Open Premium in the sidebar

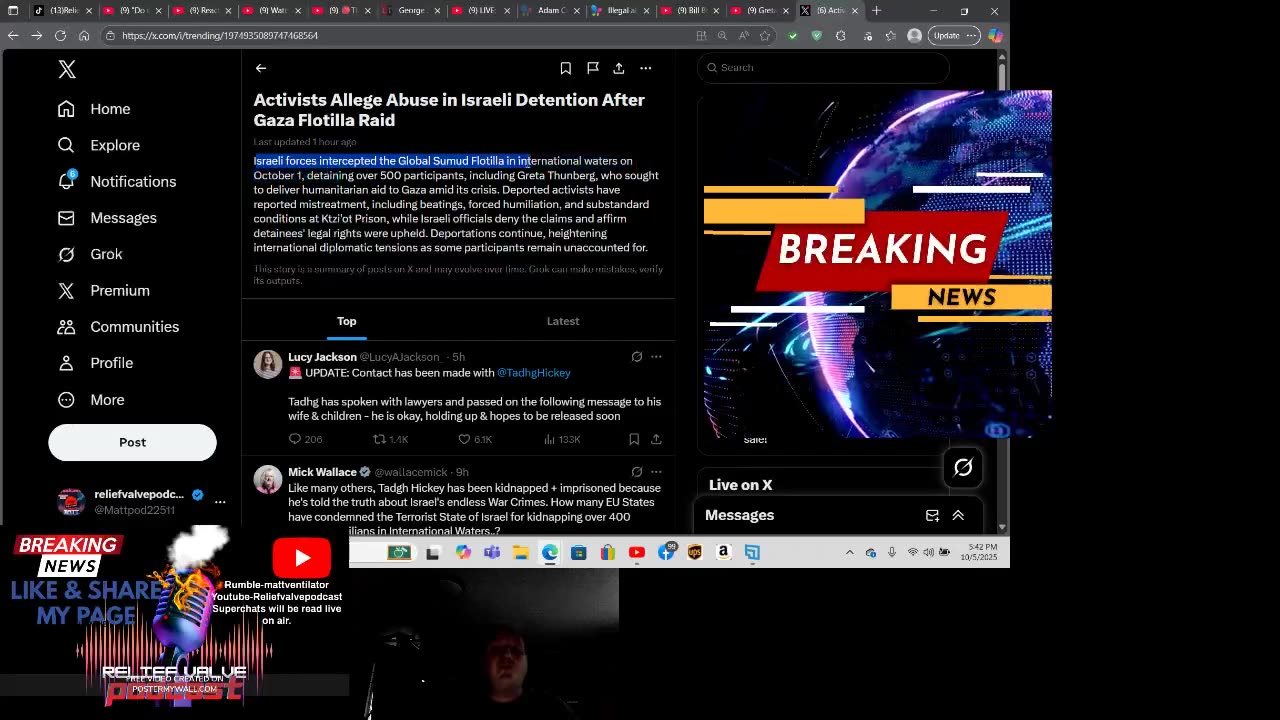103,291
